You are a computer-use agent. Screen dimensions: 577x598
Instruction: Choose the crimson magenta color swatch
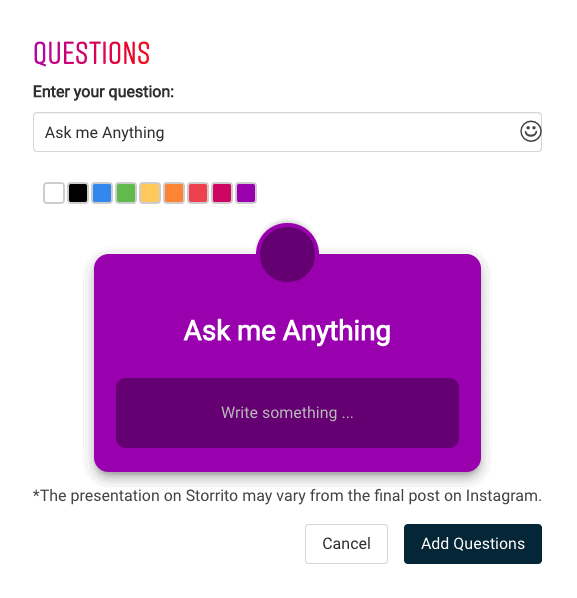[222, 193]
